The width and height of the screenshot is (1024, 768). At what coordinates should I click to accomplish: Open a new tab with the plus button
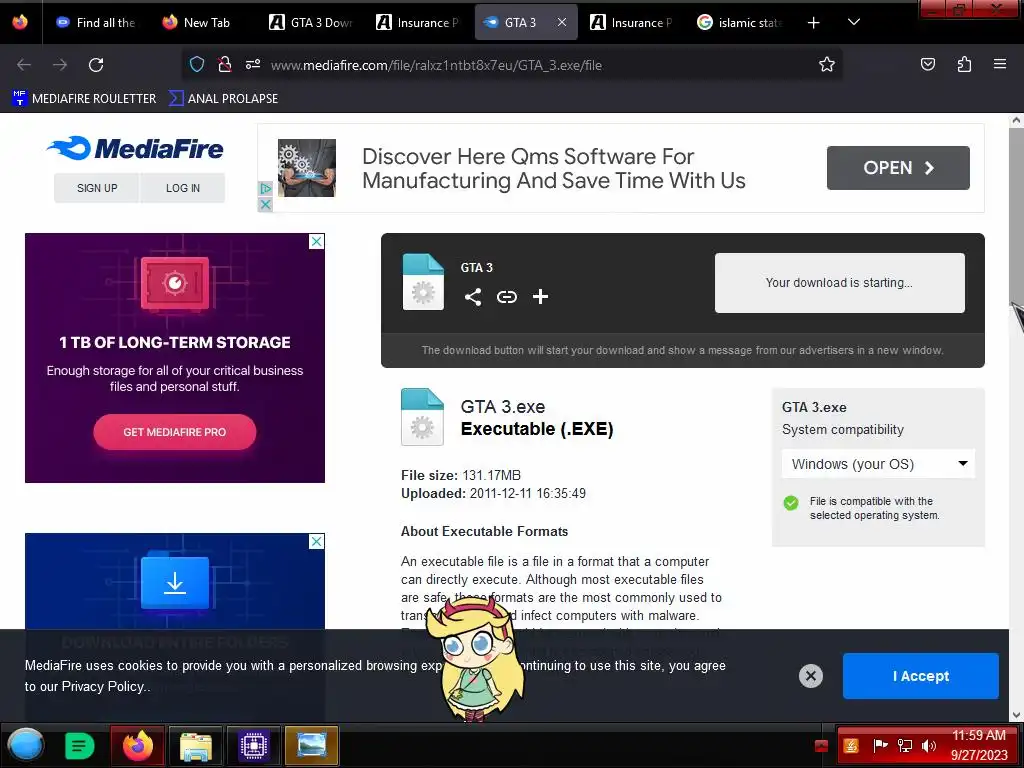[x=814, y=23]
